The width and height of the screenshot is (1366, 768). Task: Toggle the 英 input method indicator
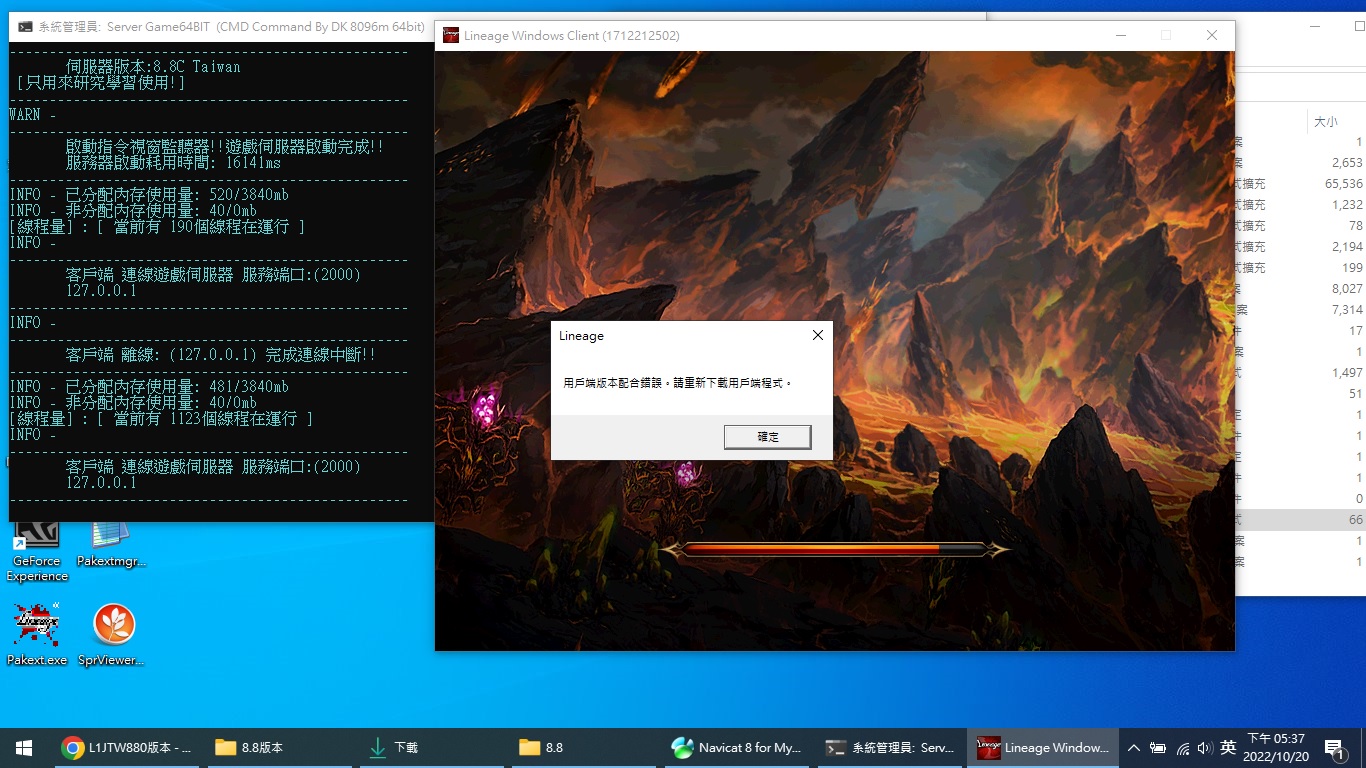1228,748
